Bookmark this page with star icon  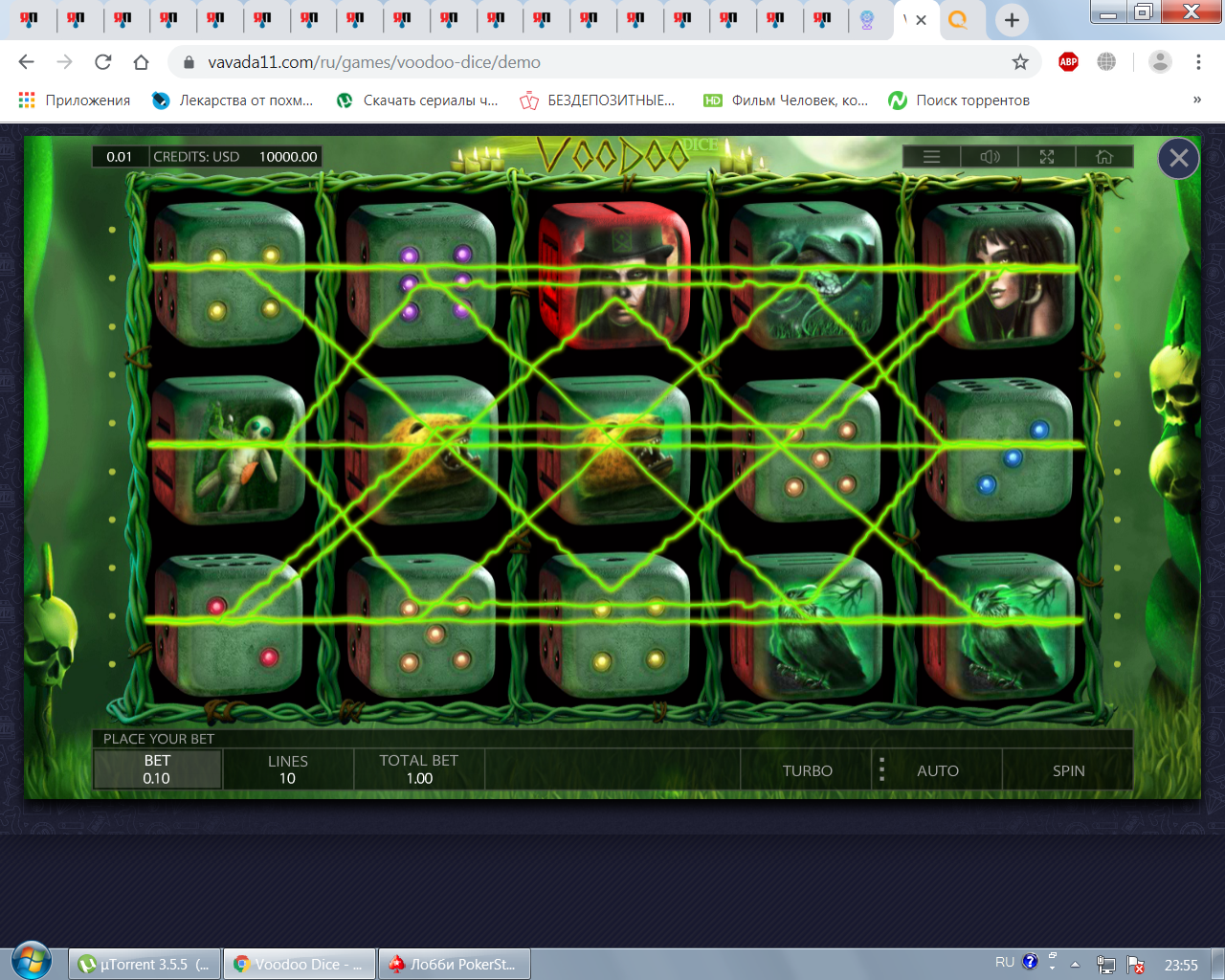[x=1020, y=62]
